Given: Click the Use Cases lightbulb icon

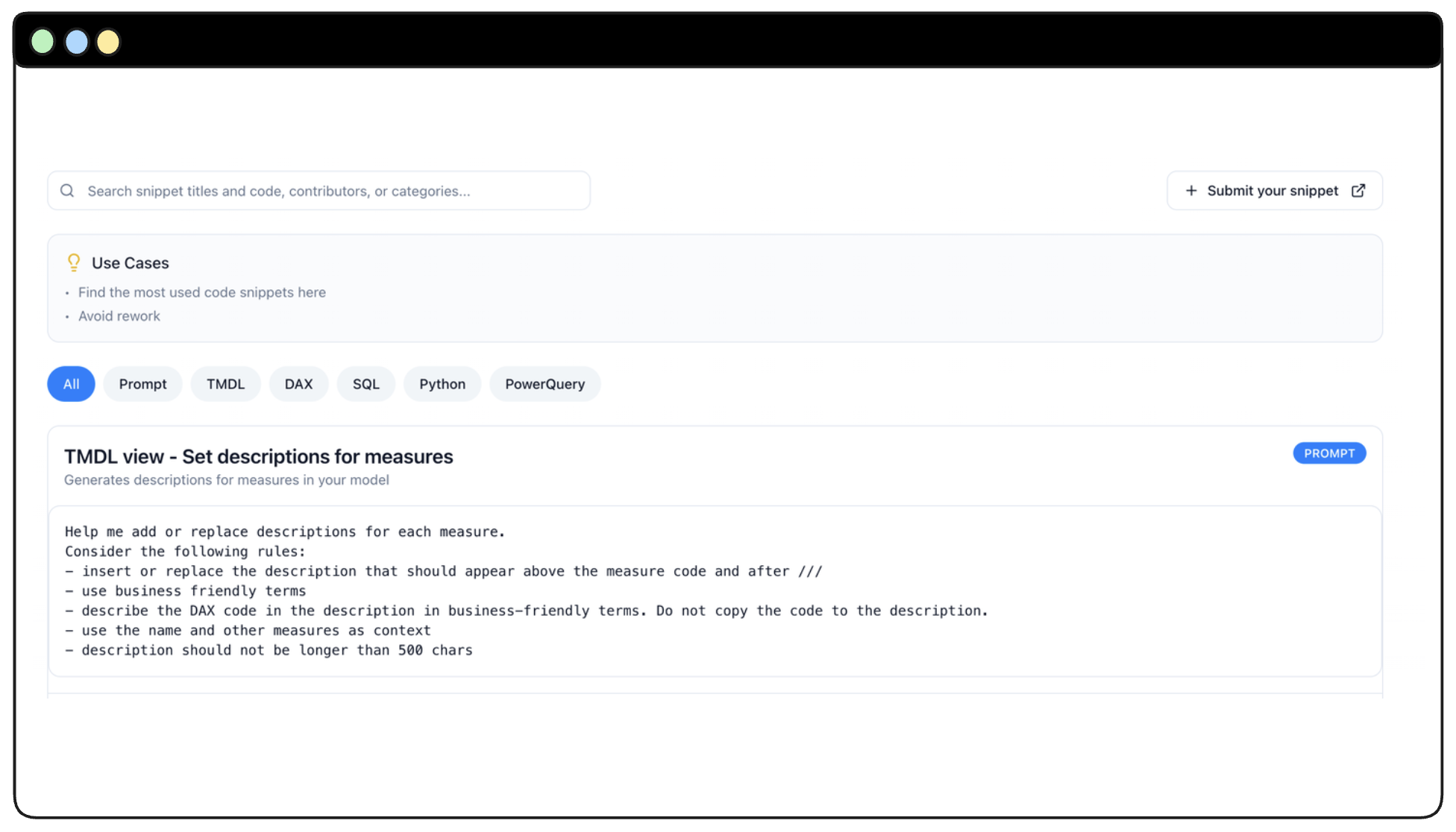Looking at the screenshot, I should (74, 262).
